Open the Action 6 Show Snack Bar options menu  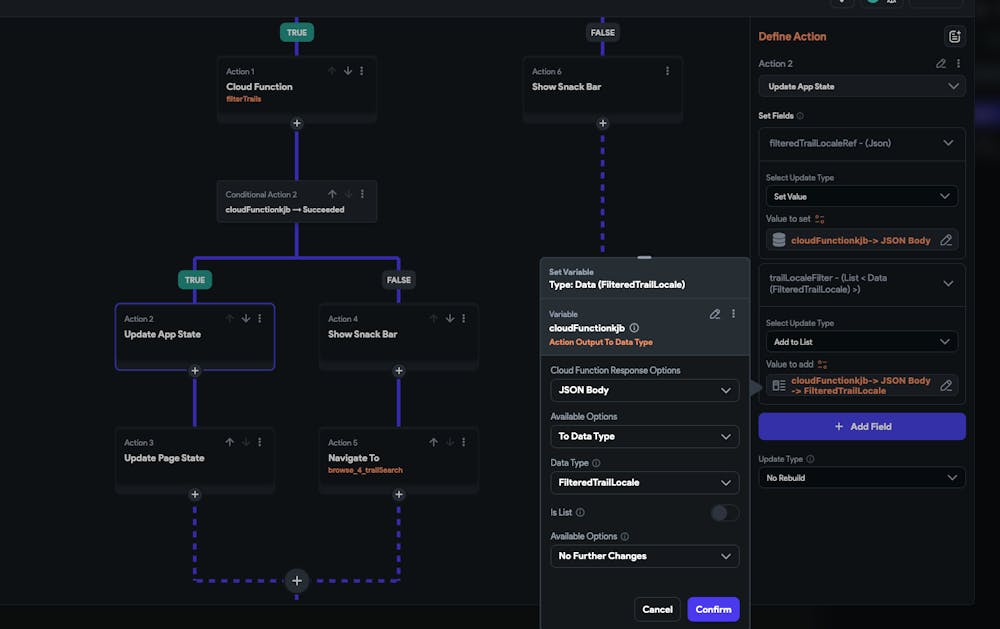click(x=667, y=71)
